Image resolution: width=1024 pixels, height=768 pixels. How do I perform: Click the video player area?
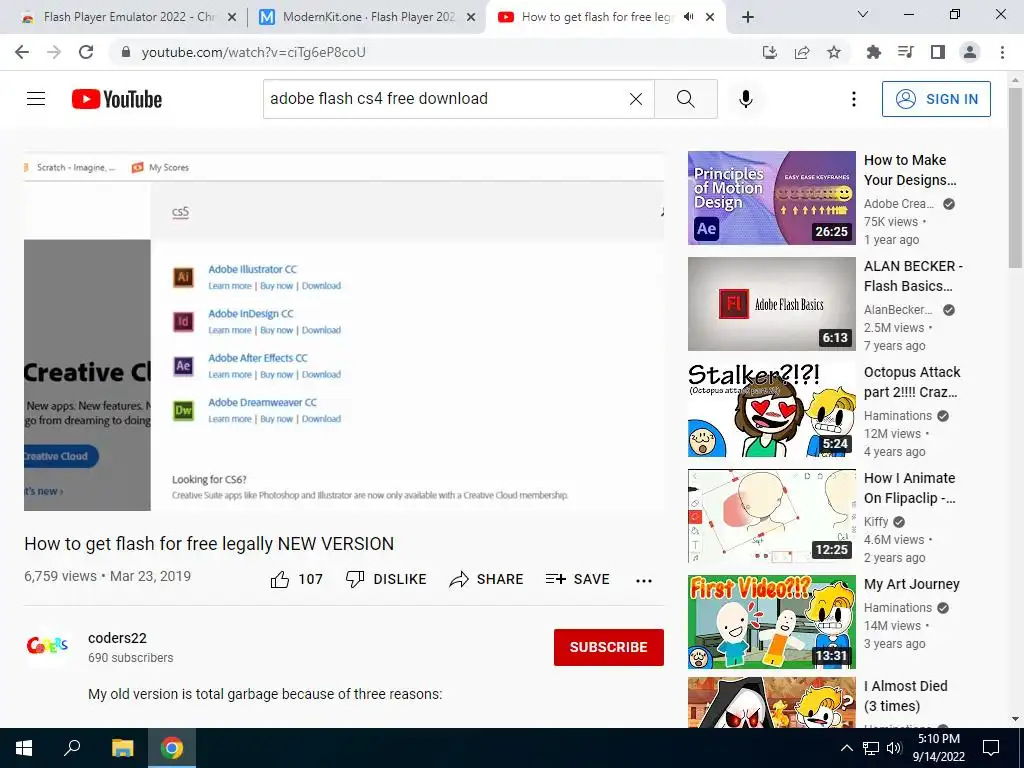point(344,332)
